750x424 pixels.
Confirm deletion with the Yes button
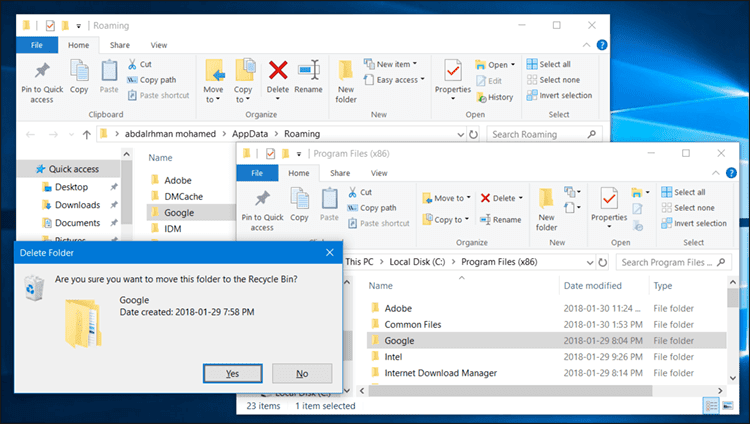click(x=232, y=373)
